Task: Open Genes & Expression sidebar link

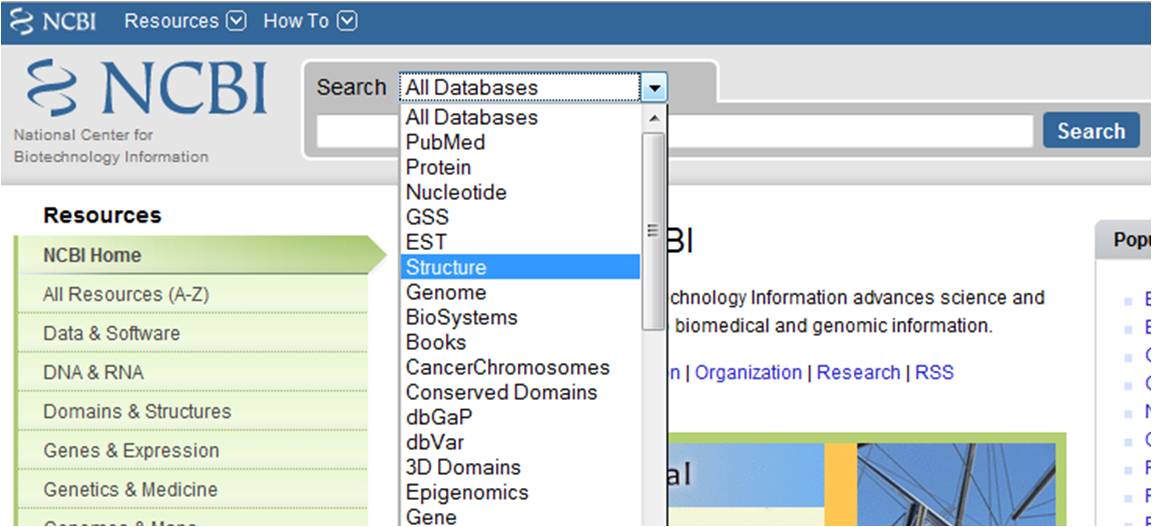Action: click(x=192, y=451)
